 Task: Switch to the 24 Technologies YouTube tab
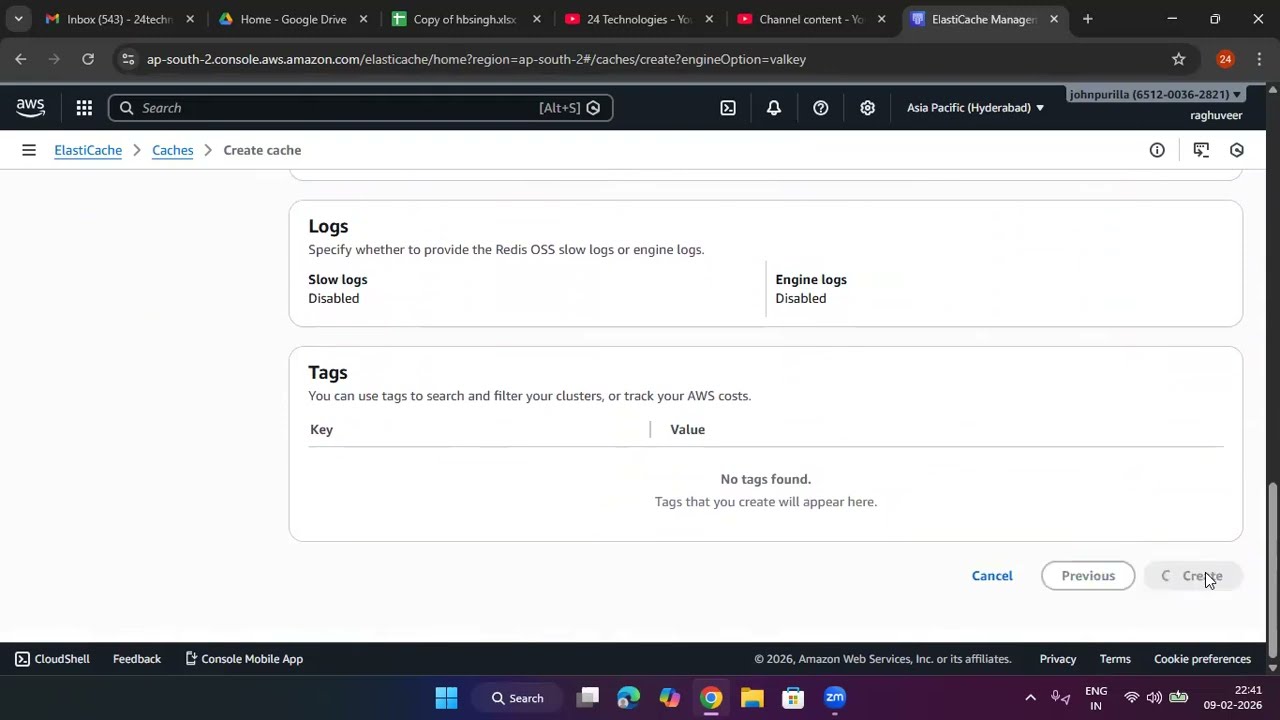point(638,19)
